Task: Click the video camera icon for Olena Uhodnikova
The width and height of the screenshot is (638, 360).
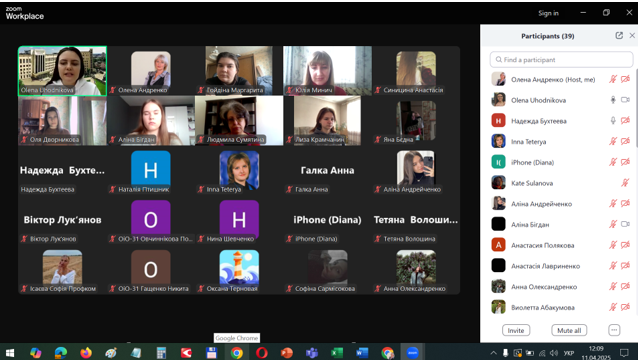Action: [x=625, y=100]
